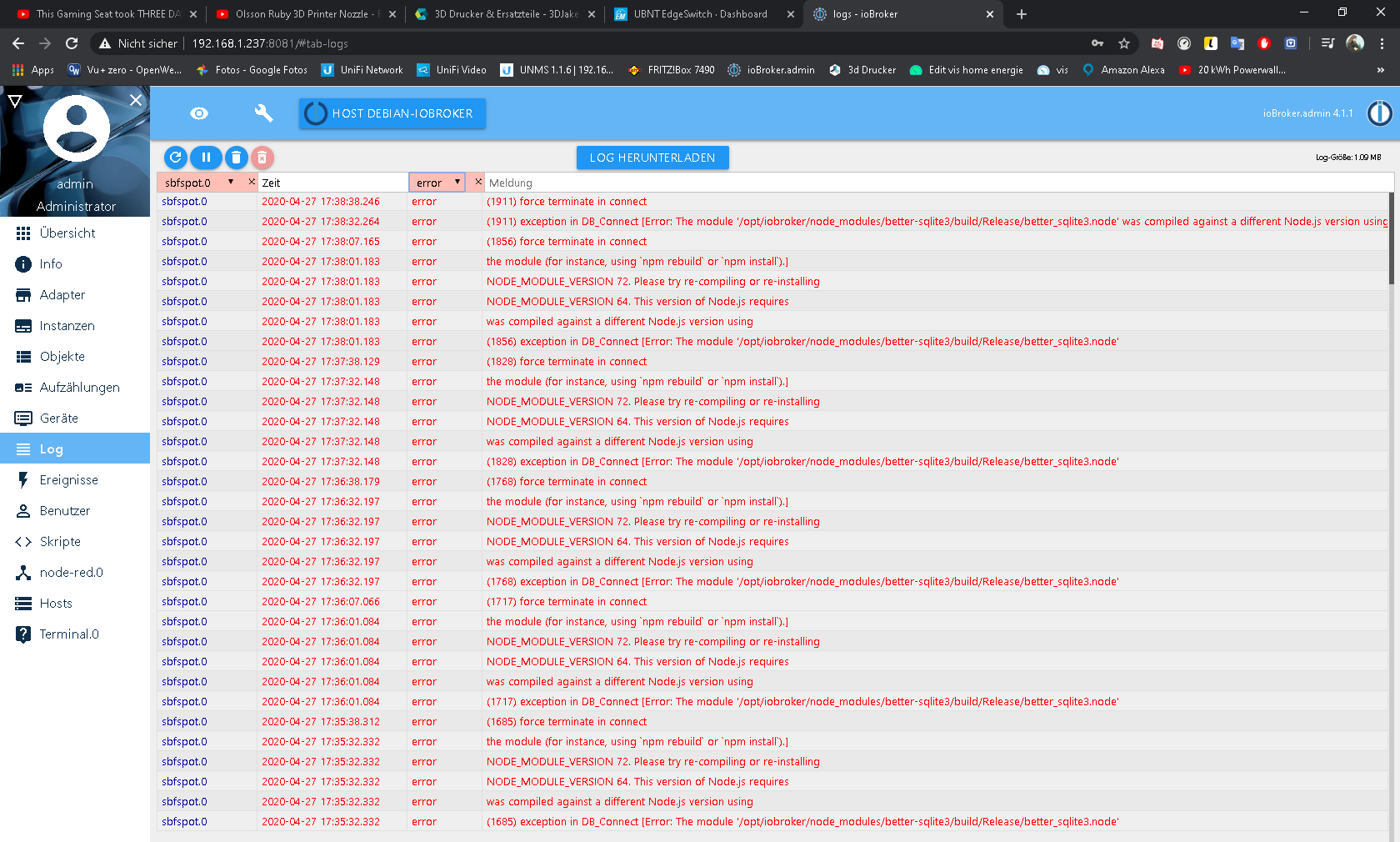1400x842 pixels.
Task: Click the ioBroker.admin 4.1.1 version text
Action: click(x=1307, y=113)
